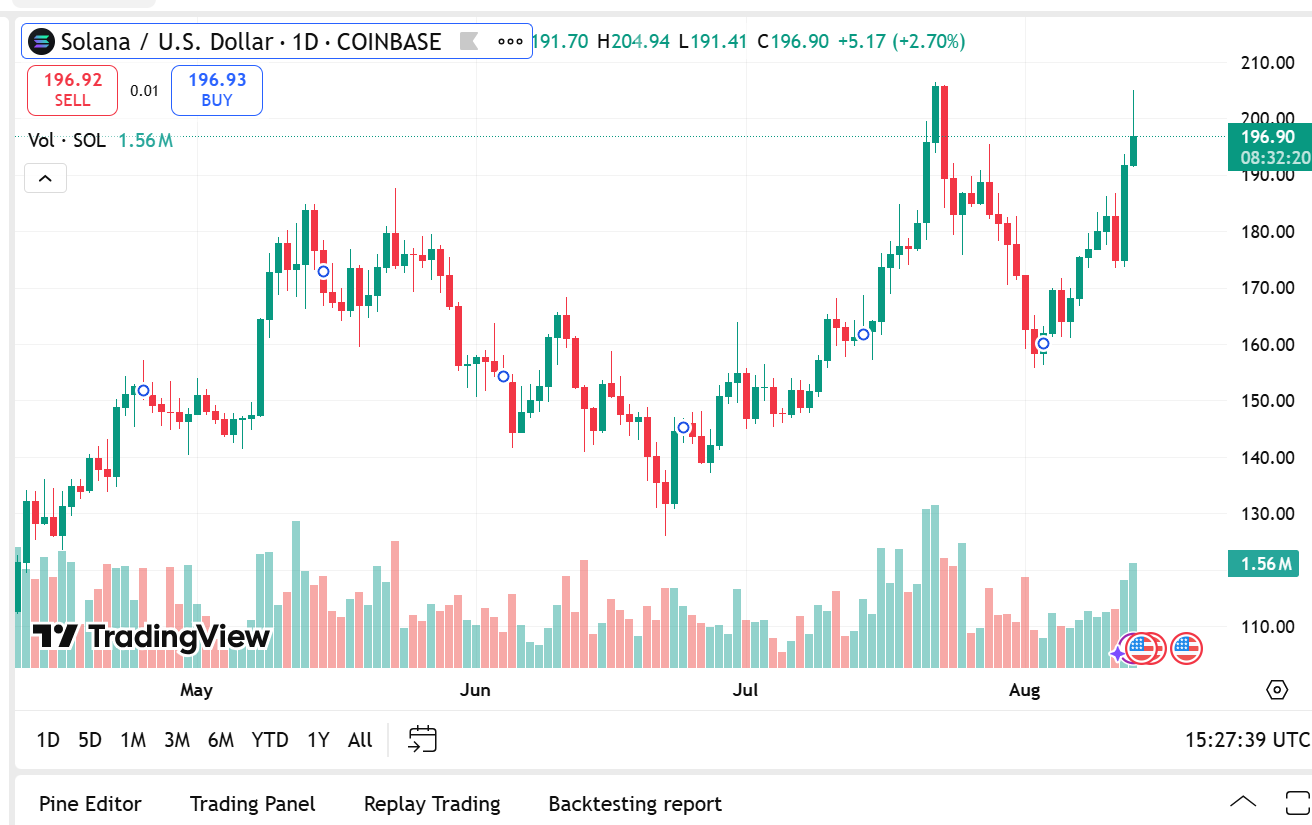Screen dimensions: 1312x825
Task: Collapse the indicator legend with the up chevron
Action: [45, 179]
